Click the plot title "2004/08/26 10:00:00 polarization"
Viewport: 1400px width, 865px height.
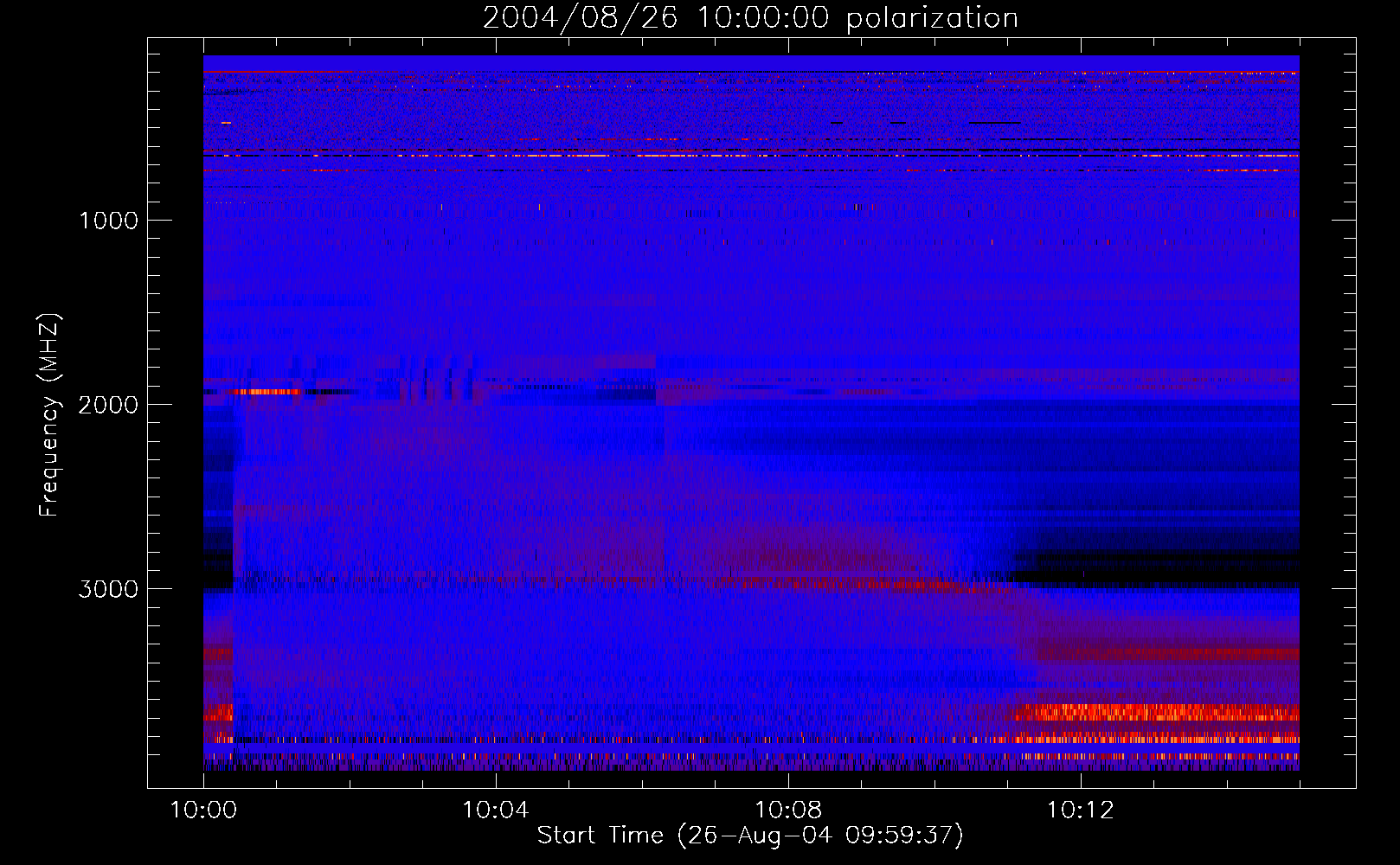coord(750,17)
